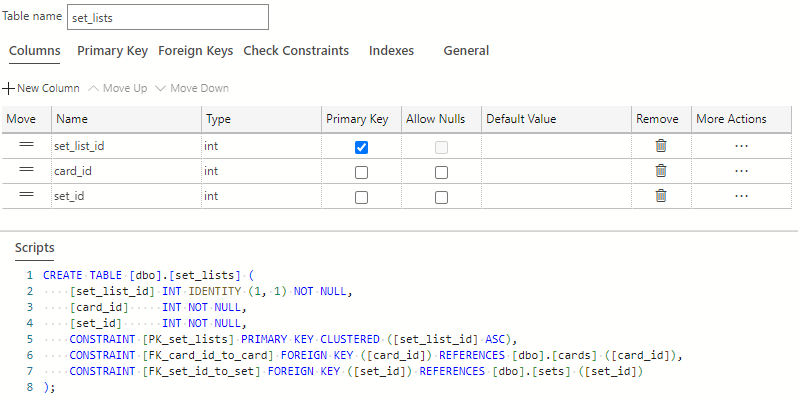Viewport: 798px width, 397px height.
Task: Toggle Allow Nulls for card_id
Action: [x=441, y=173]
